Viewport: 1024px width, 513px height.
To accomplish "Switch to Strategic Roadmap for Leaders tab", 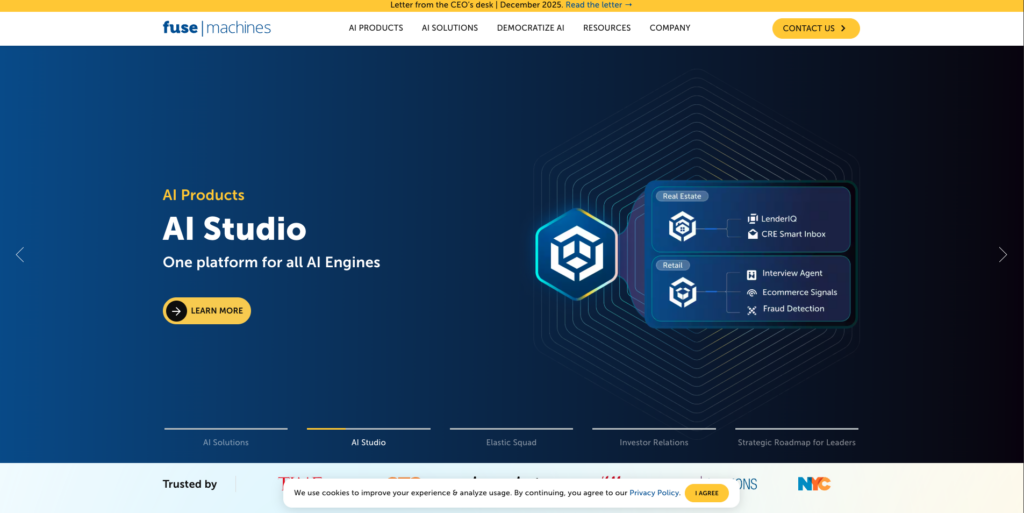I will (x=797, y=443).
